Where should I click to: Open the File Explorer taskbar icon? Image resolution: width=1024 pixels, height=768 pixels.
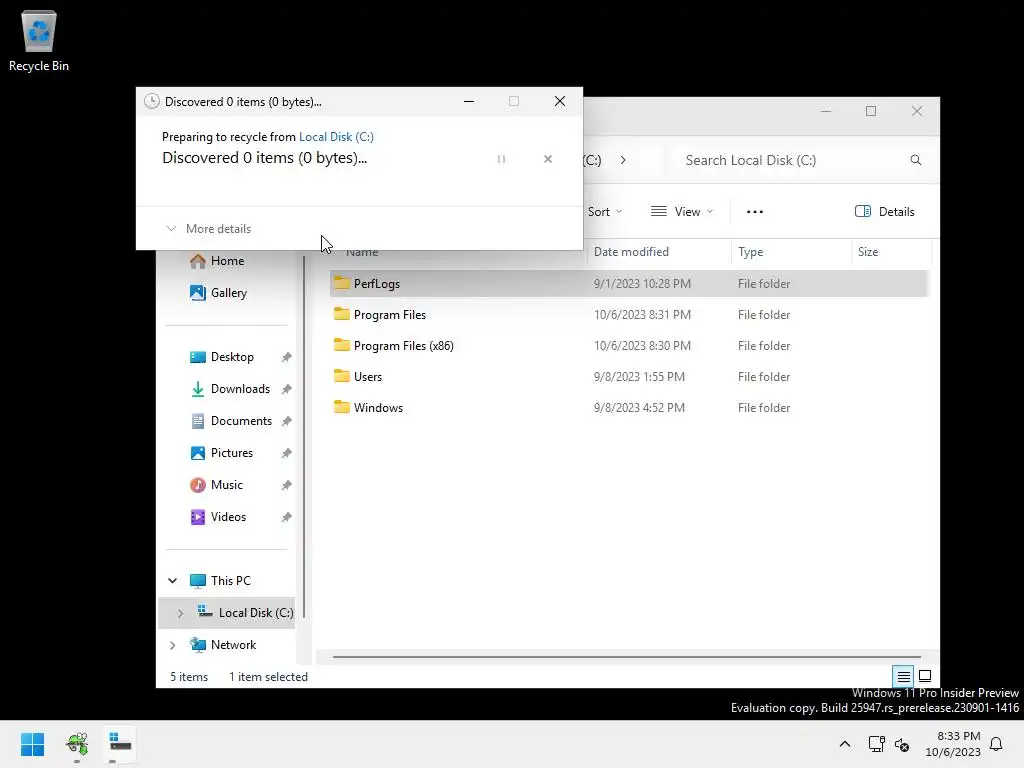[120, 744]
